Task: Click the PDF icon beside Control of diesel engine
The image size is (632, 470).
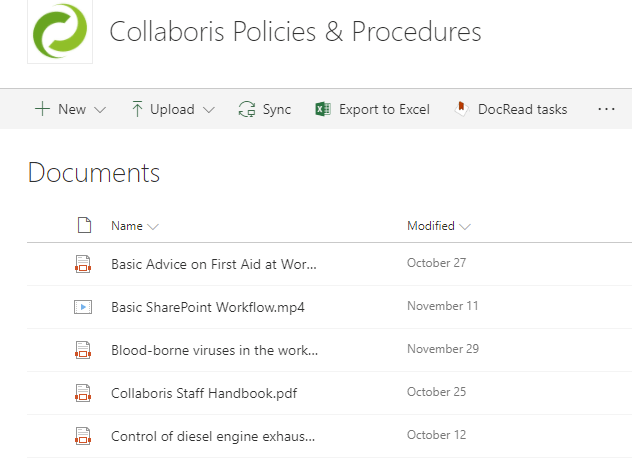Action: pyautogui.click(x=83, y=436)
